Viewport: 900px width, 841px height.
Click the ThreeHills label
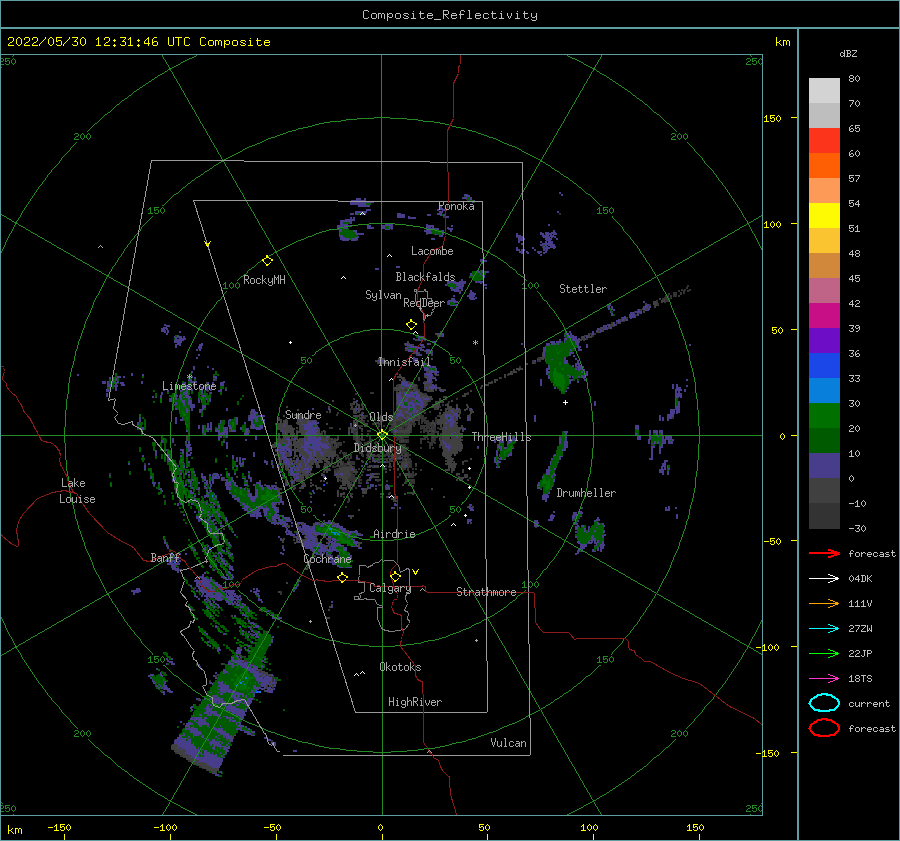502,437
